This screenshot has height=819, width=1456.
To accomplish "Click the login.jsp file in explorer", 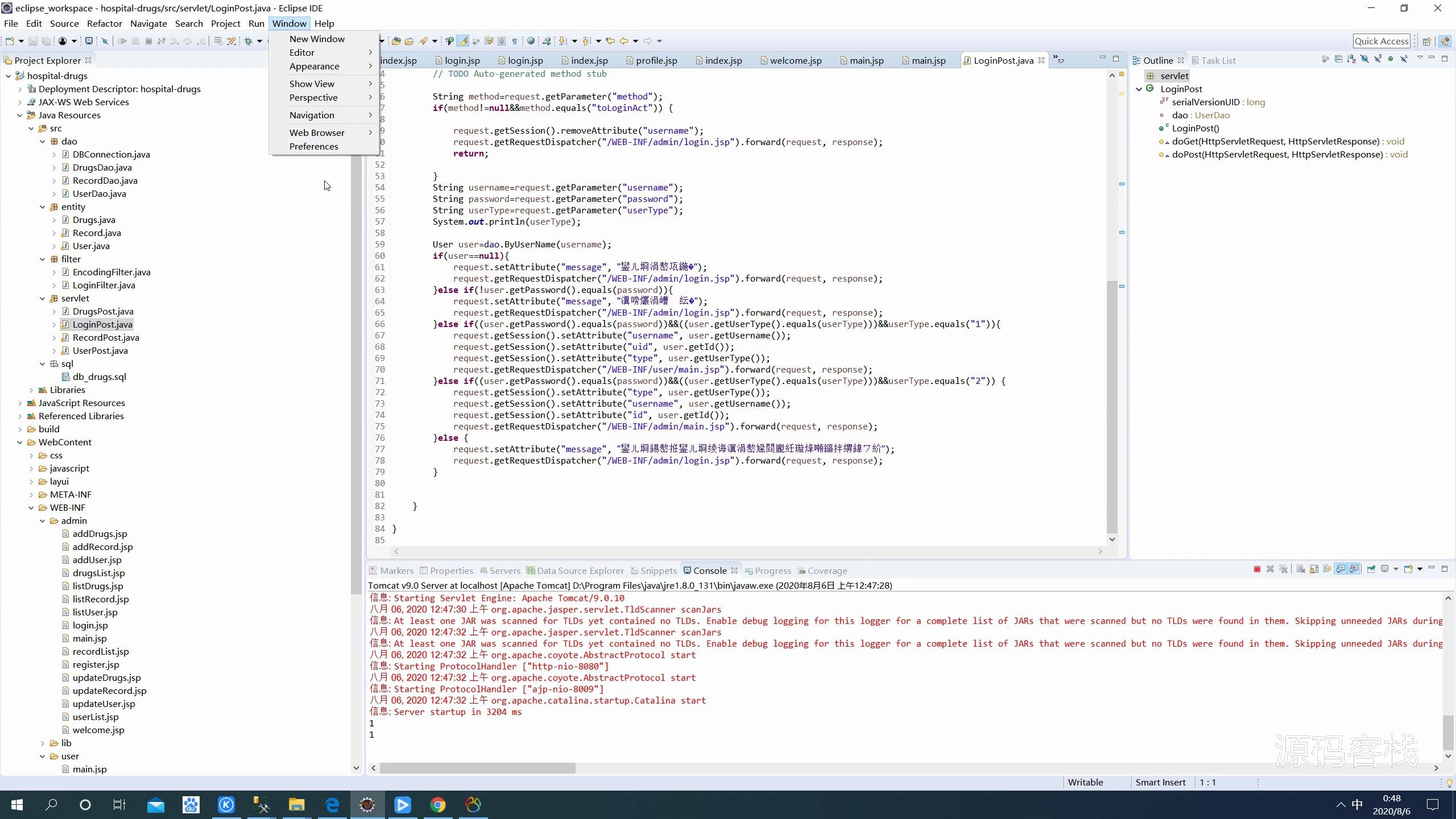I will [x=90, y=625].
